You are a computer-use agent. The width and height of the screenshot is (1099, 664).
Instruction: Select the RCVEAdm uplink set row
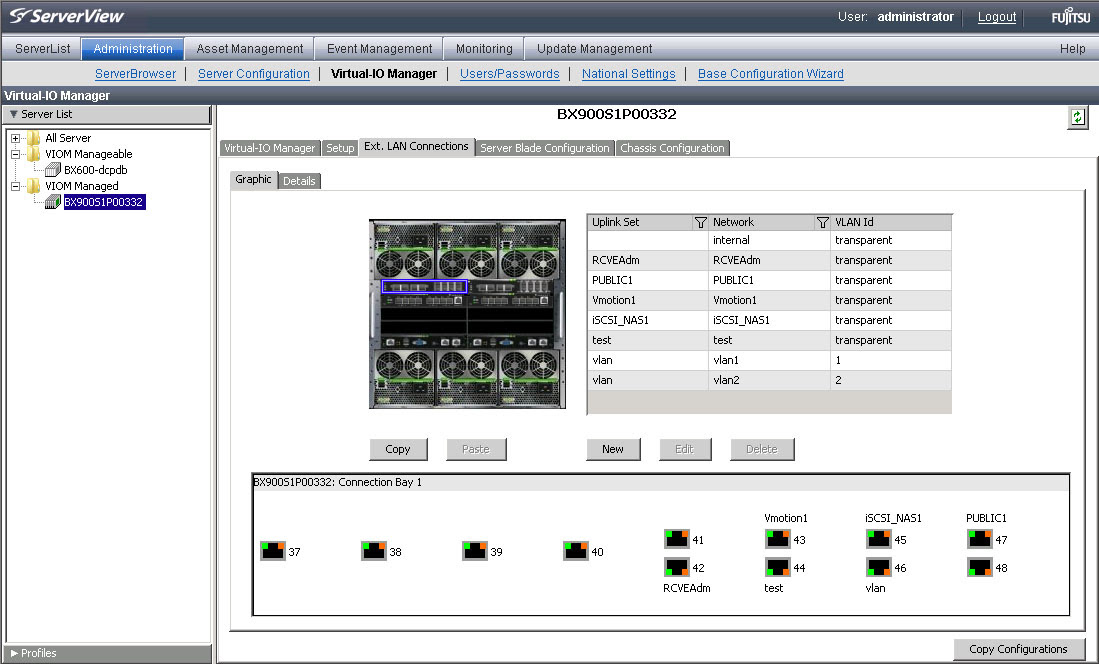(x=769, y=260)
